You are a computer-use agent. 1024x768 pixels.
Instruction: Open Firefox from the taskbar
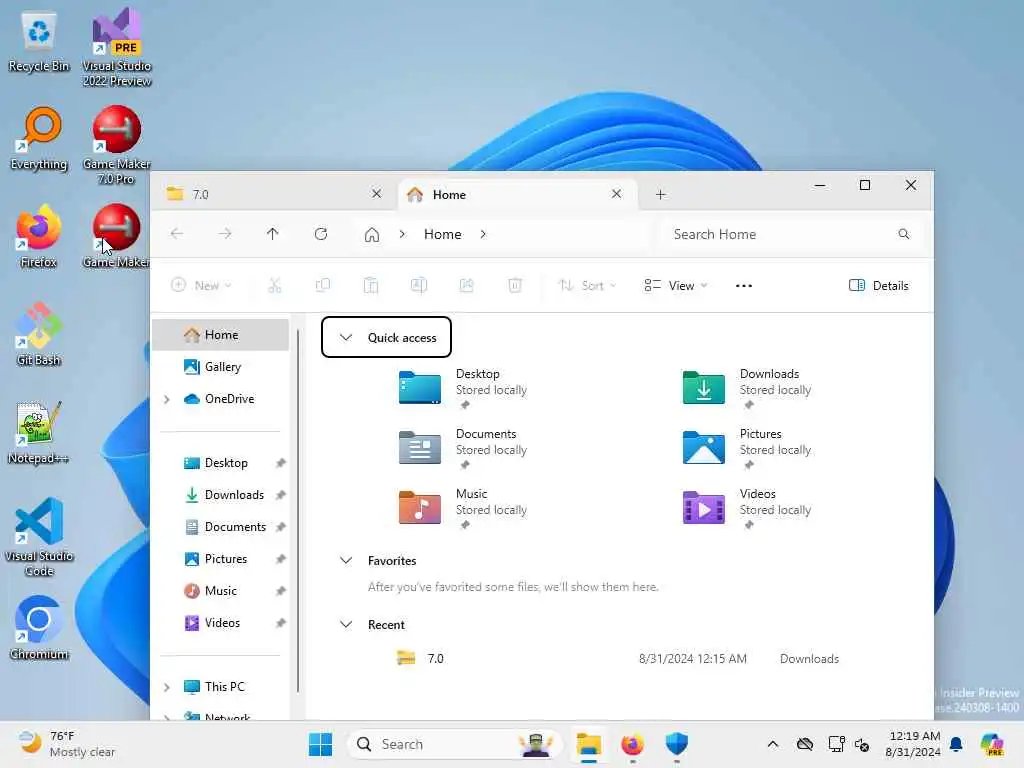tap(632, 744)
